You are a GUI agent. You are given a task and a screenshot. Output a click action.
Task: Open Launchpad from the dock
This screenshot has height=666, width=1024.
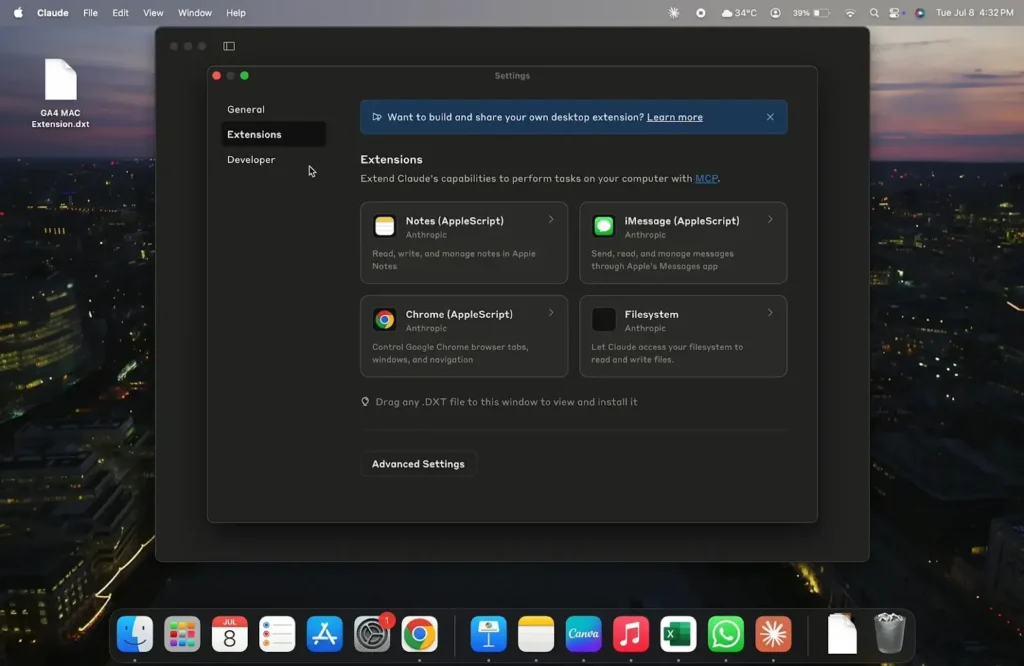click(x=182, y=633)
